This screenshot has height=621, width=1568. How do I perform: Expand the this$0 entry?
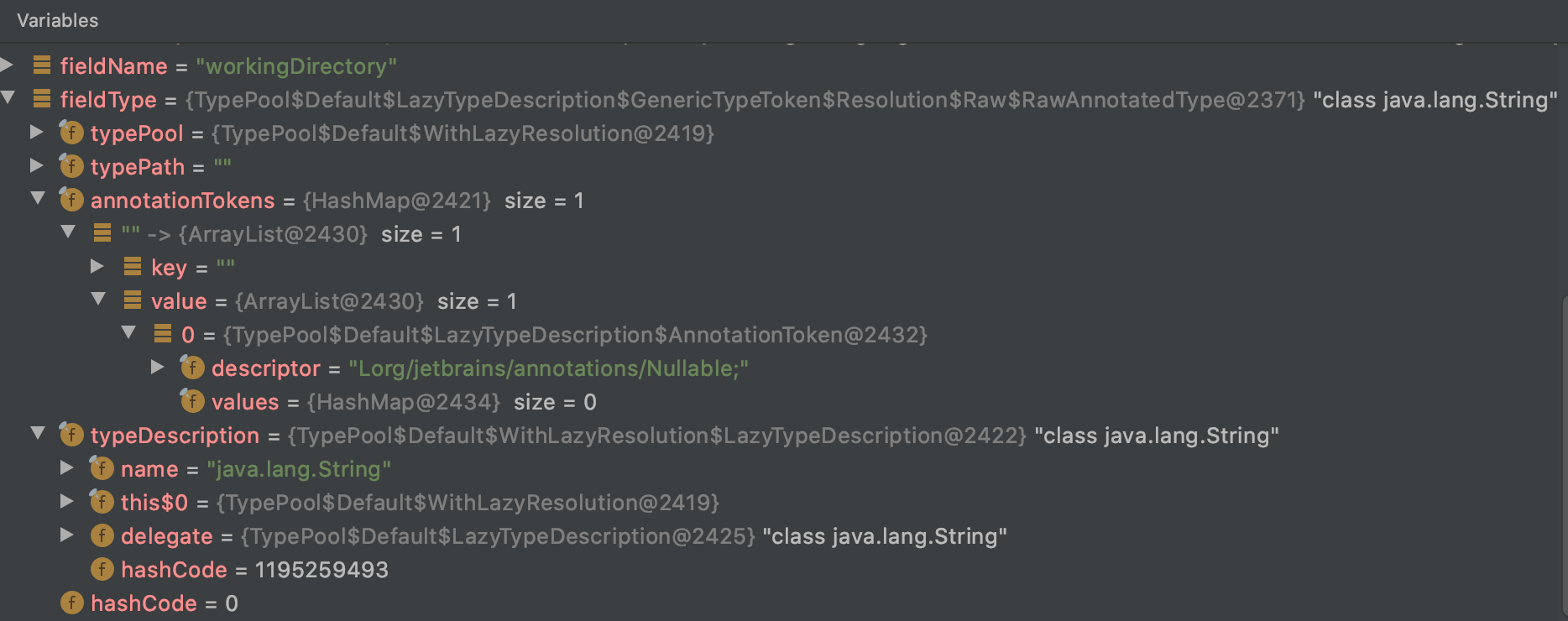[67, 501]
